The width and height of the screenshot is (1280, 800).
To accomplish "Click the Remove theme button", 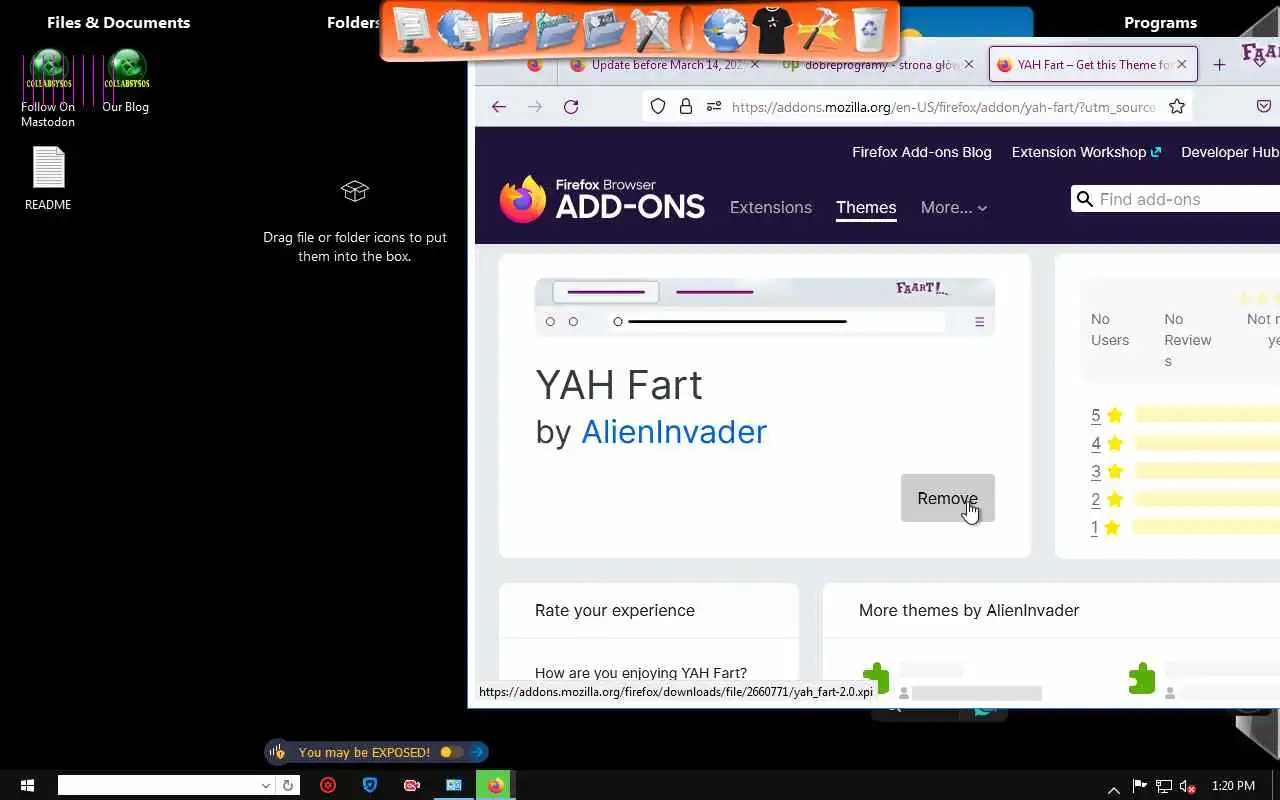I will tap(948, 498).
